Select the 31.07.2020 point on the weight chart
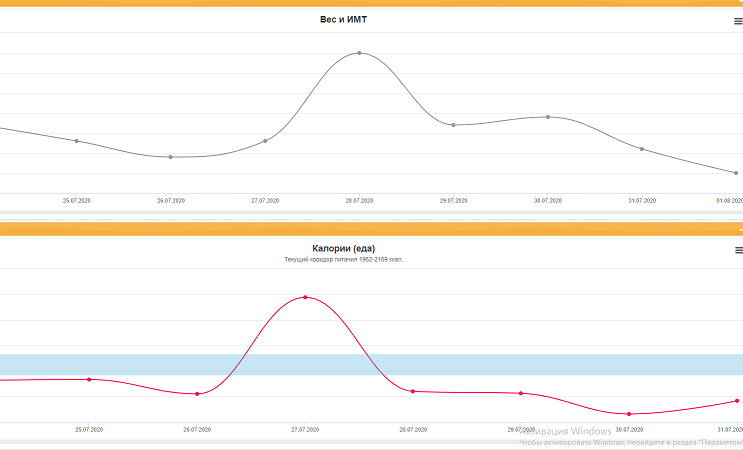This screenshot has width=743, height=450. (642, 149)
